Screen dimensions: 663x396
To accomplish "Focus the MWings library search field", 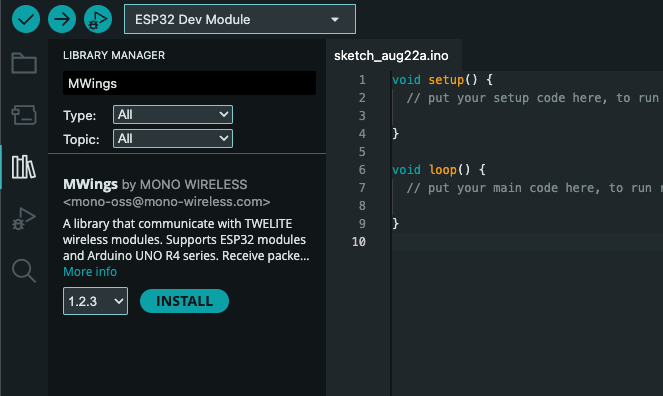I will click(x=189, y=83).
